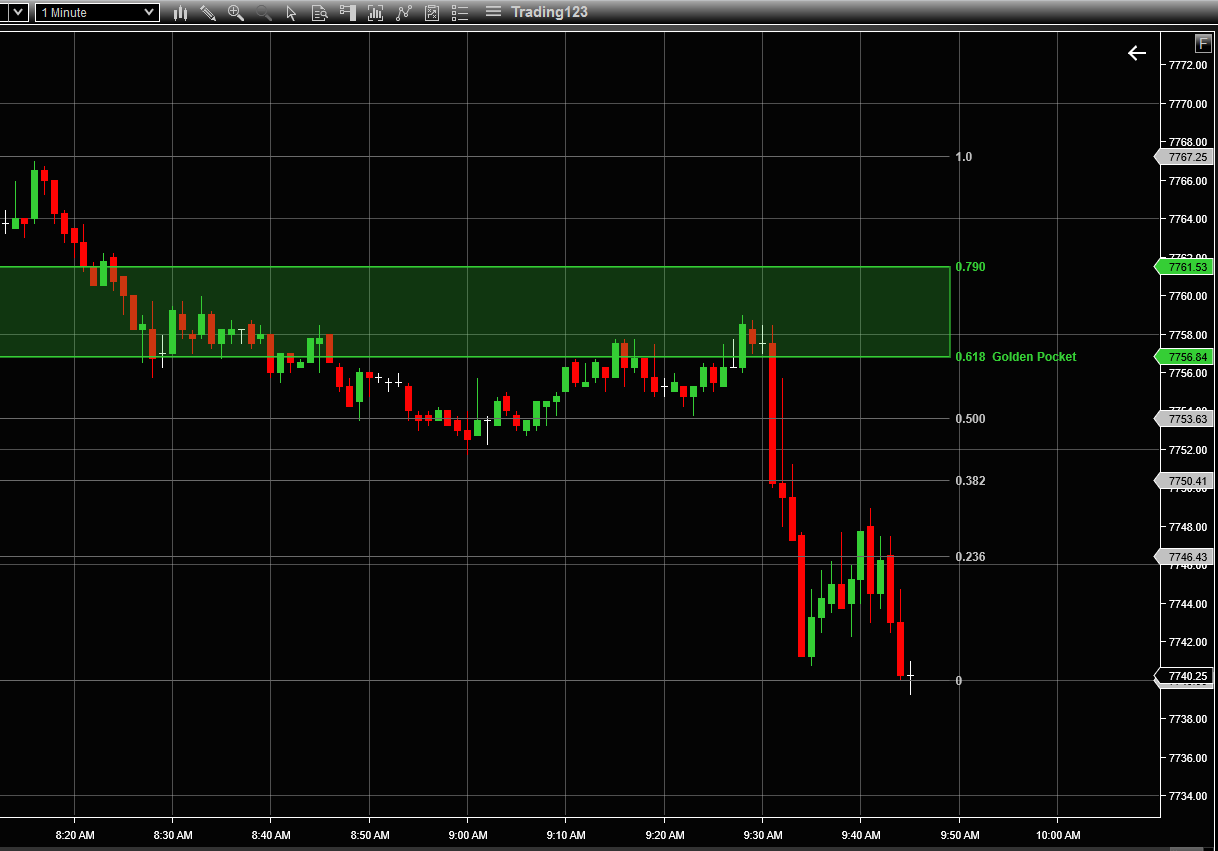The image size is (1218, 851).
Task: Toggle the Chart Trader panel icon
Action: point(348,12)
